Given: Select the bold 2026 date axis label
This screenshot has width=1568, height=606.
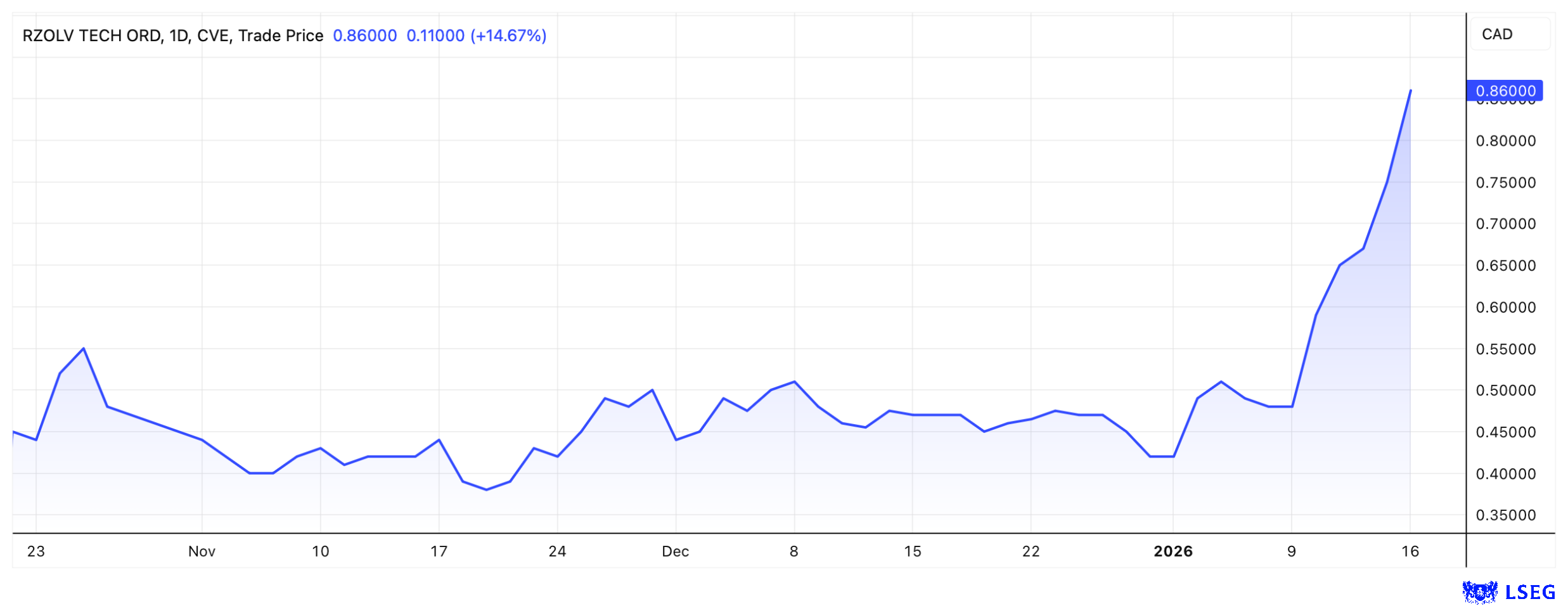Looking at the screenshot, I should tap(1173, 551).
